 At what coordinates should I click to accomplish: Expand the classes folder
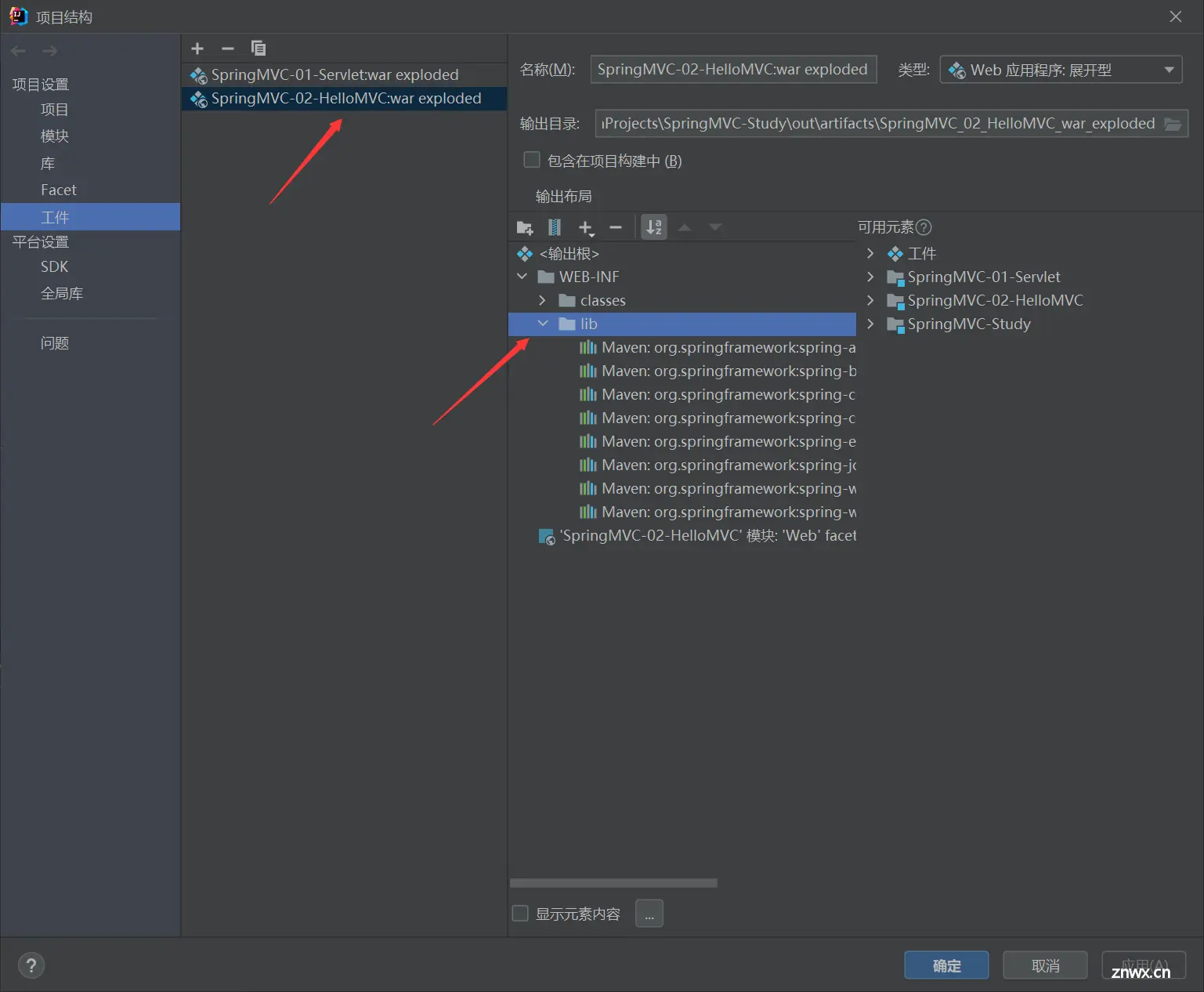pos(543,300)
